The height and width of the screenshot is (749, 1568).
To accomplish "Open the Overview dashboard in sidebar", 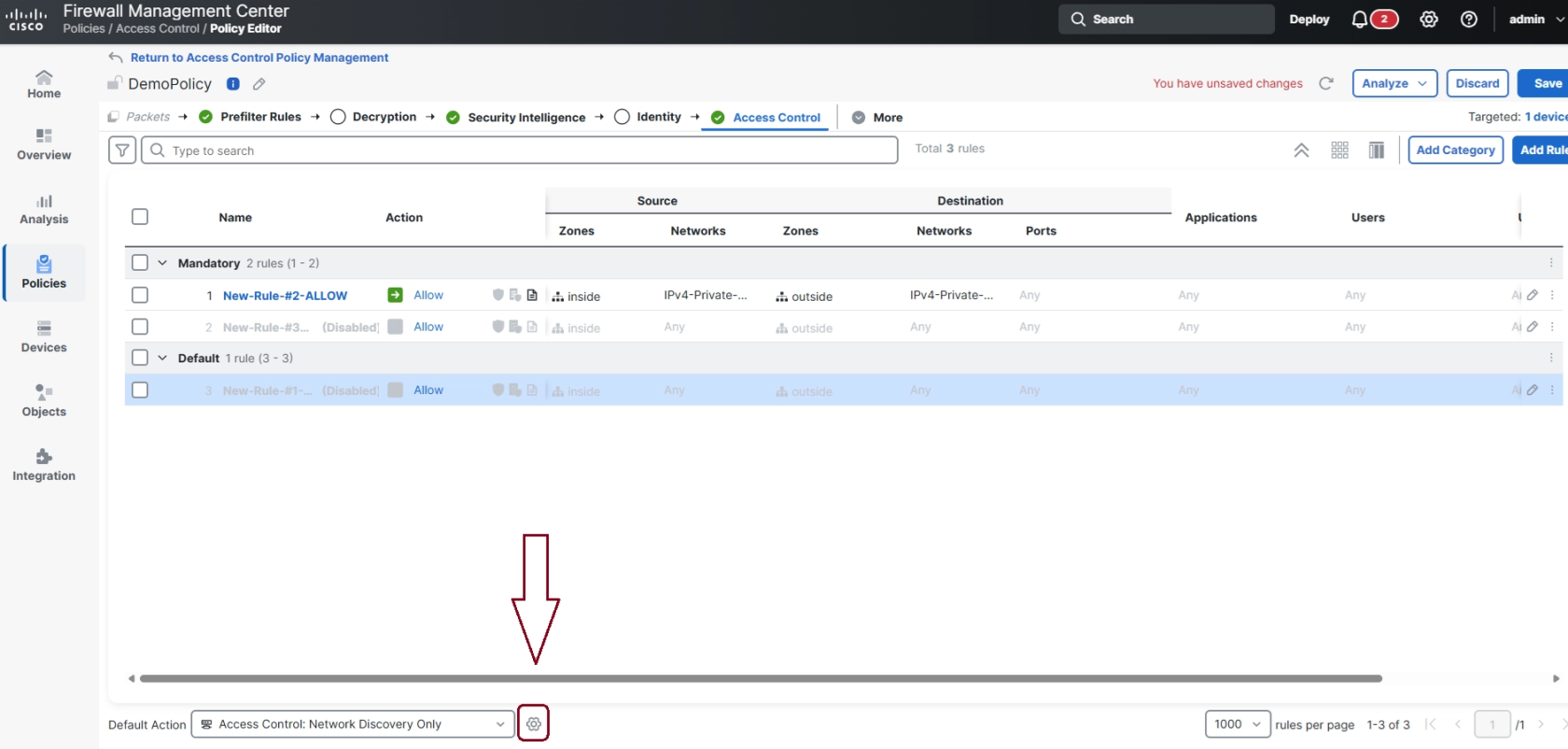I will tap(44, 145).
